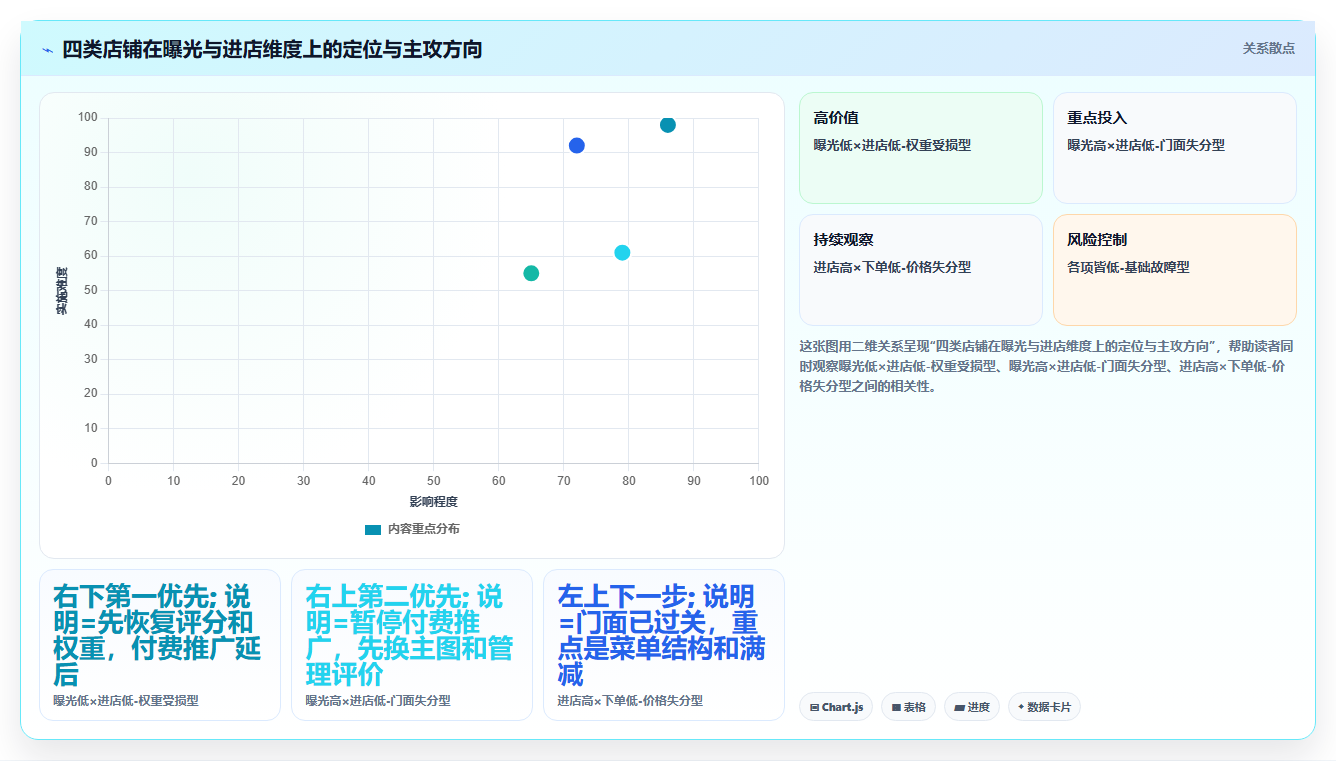Click the 关系散点 label in header

(1268, 48)
